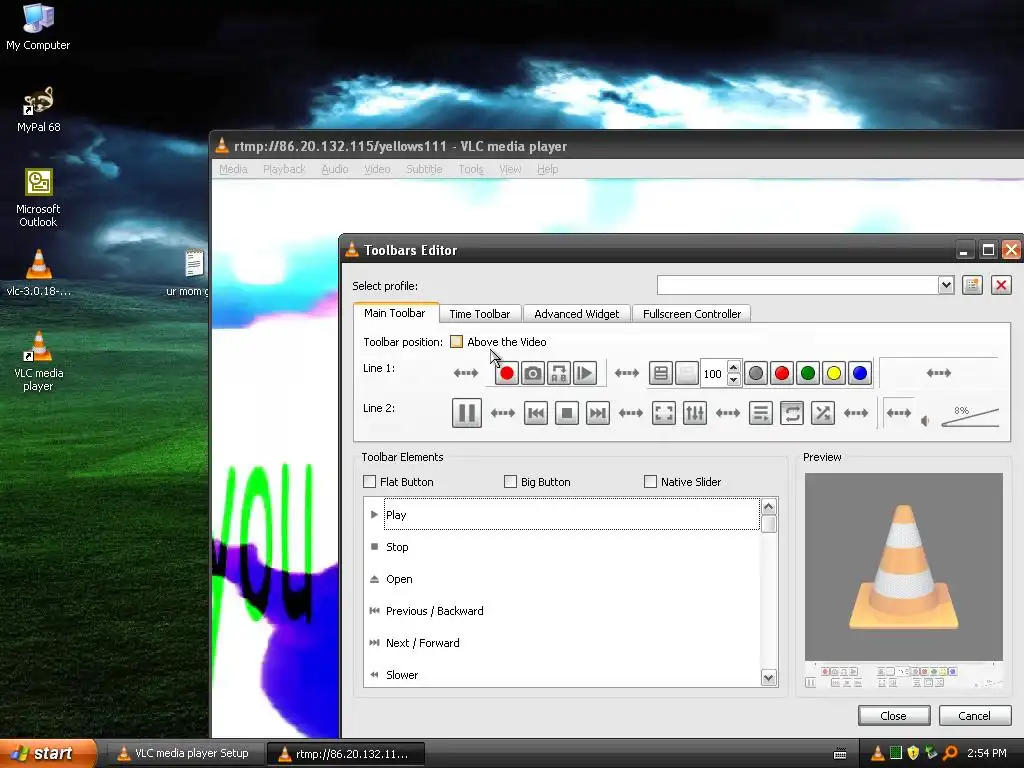
Task: Open the Tools menu in VLC
Action: click(471, 169)
